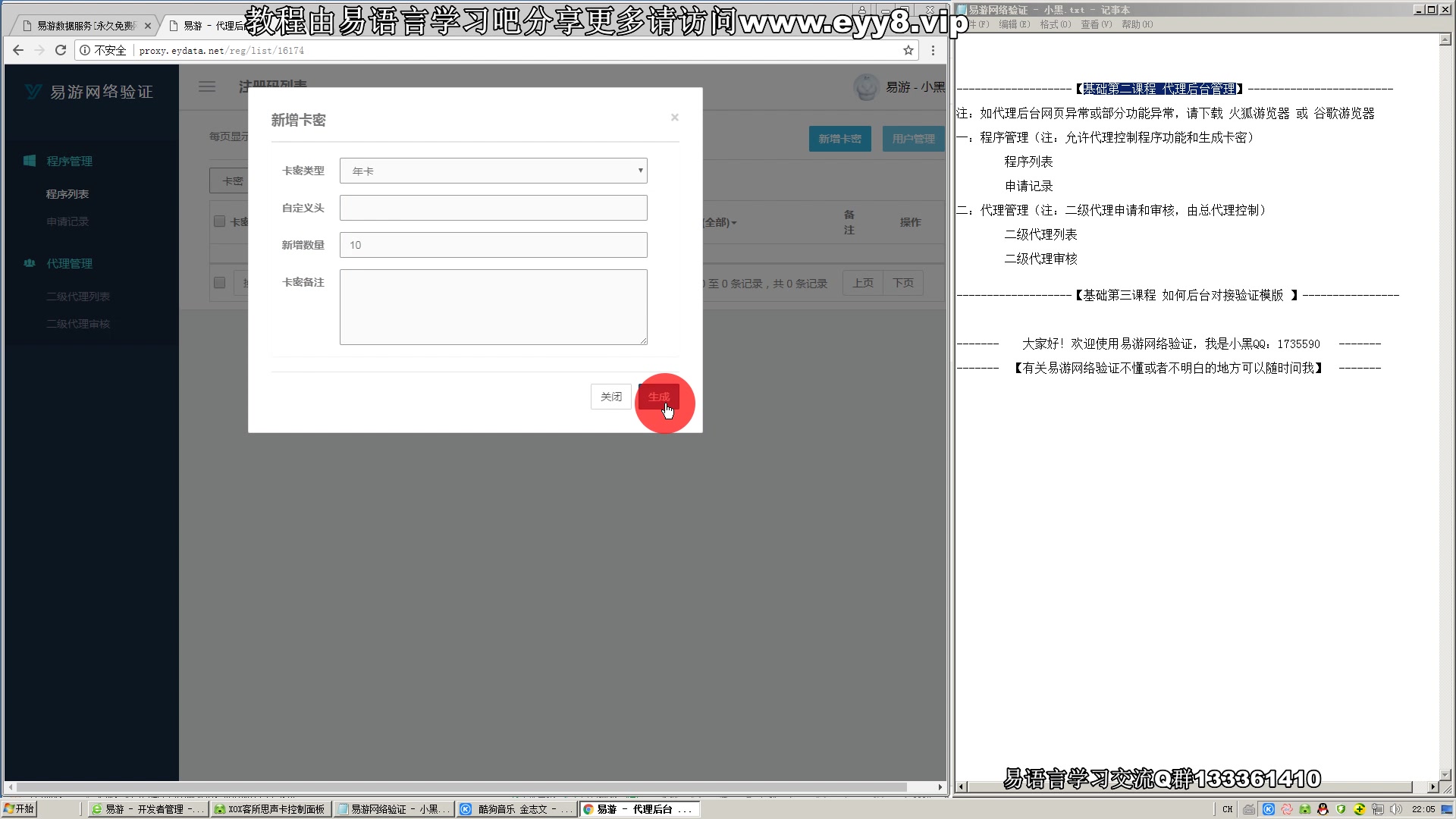Open Chrome three-dot menu

934,50
